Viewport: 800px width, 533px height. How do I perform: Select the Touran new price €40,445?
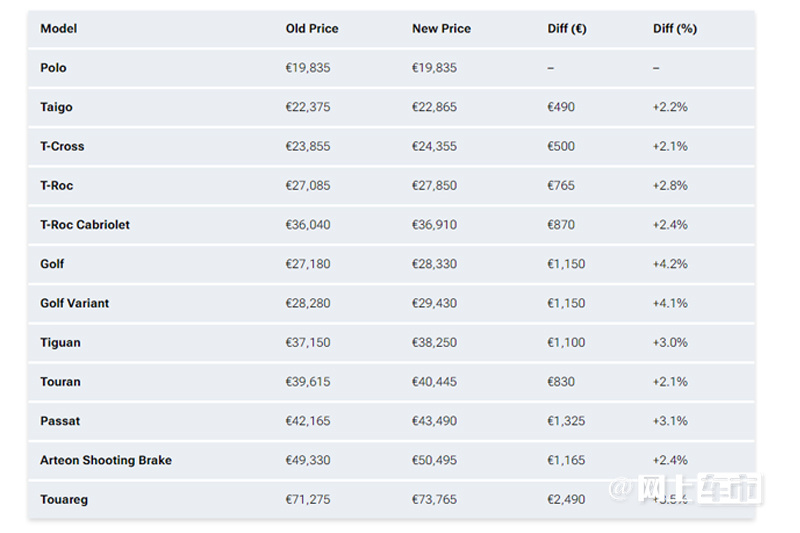coord(434,382)
